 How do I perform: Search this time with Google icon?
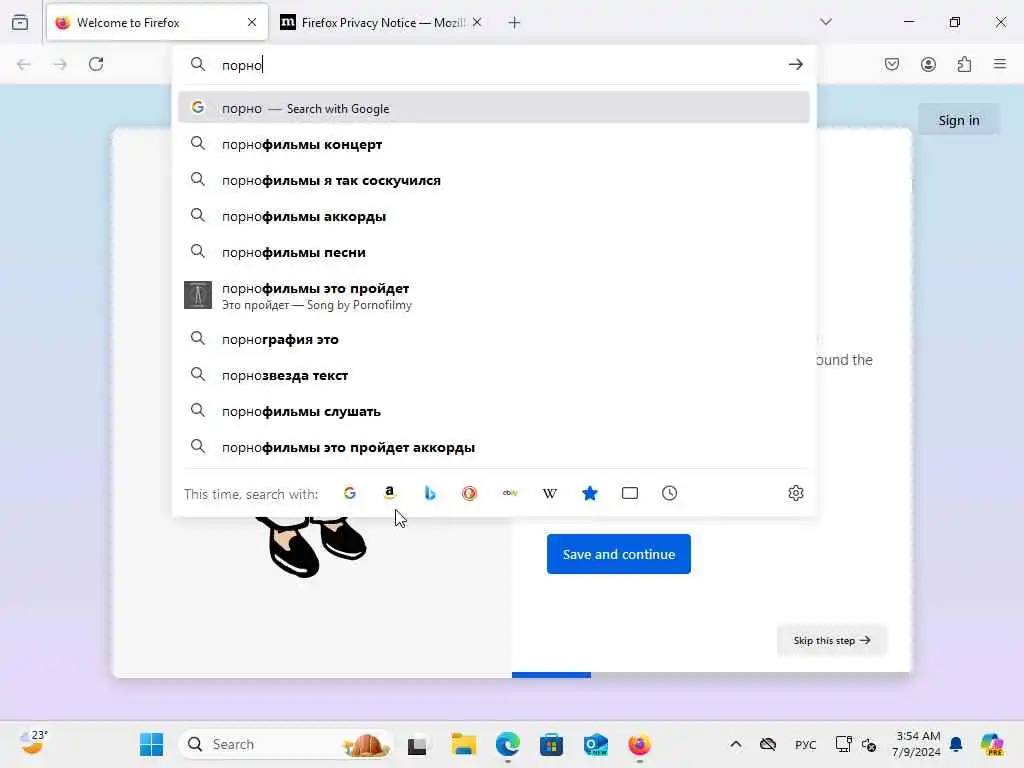coord(350,493)
